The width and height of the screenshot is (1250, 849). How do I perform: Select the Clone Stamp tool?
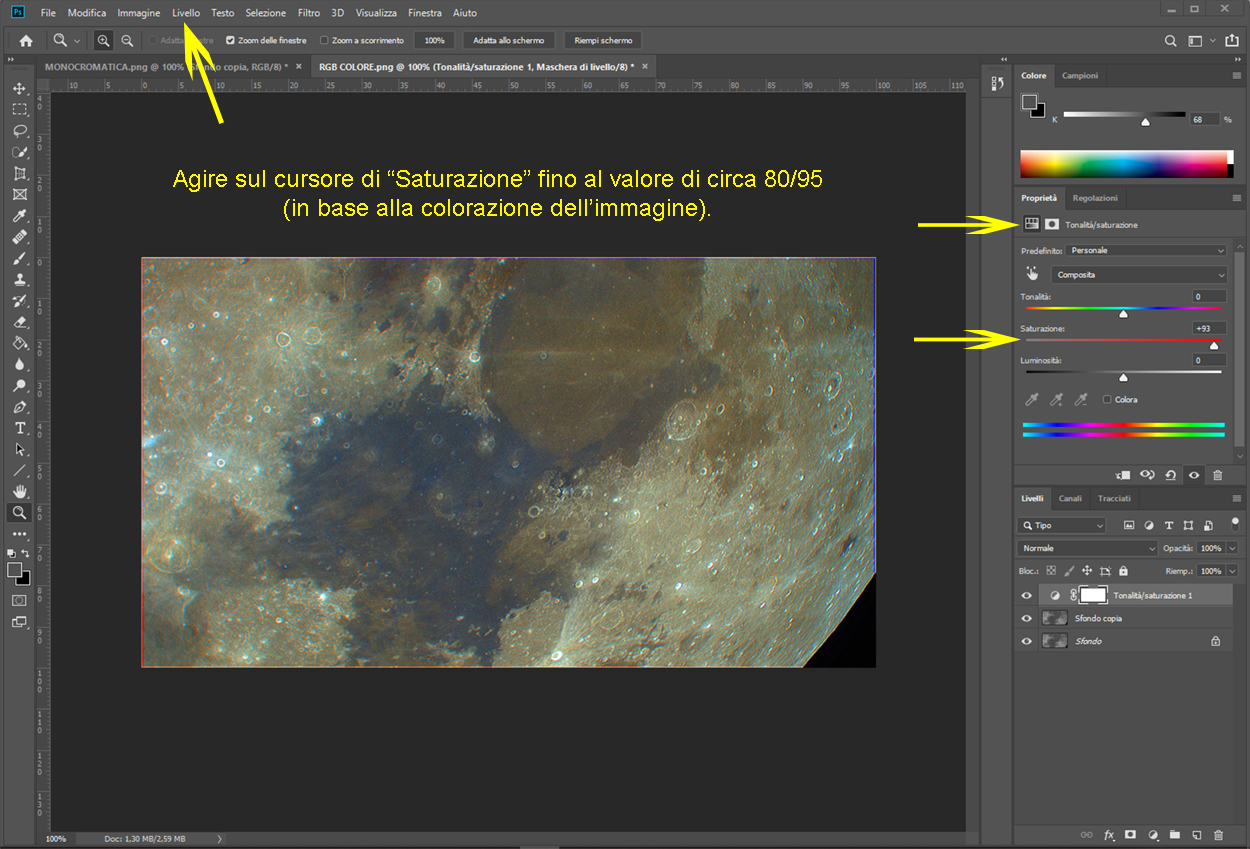click(19, 280)
